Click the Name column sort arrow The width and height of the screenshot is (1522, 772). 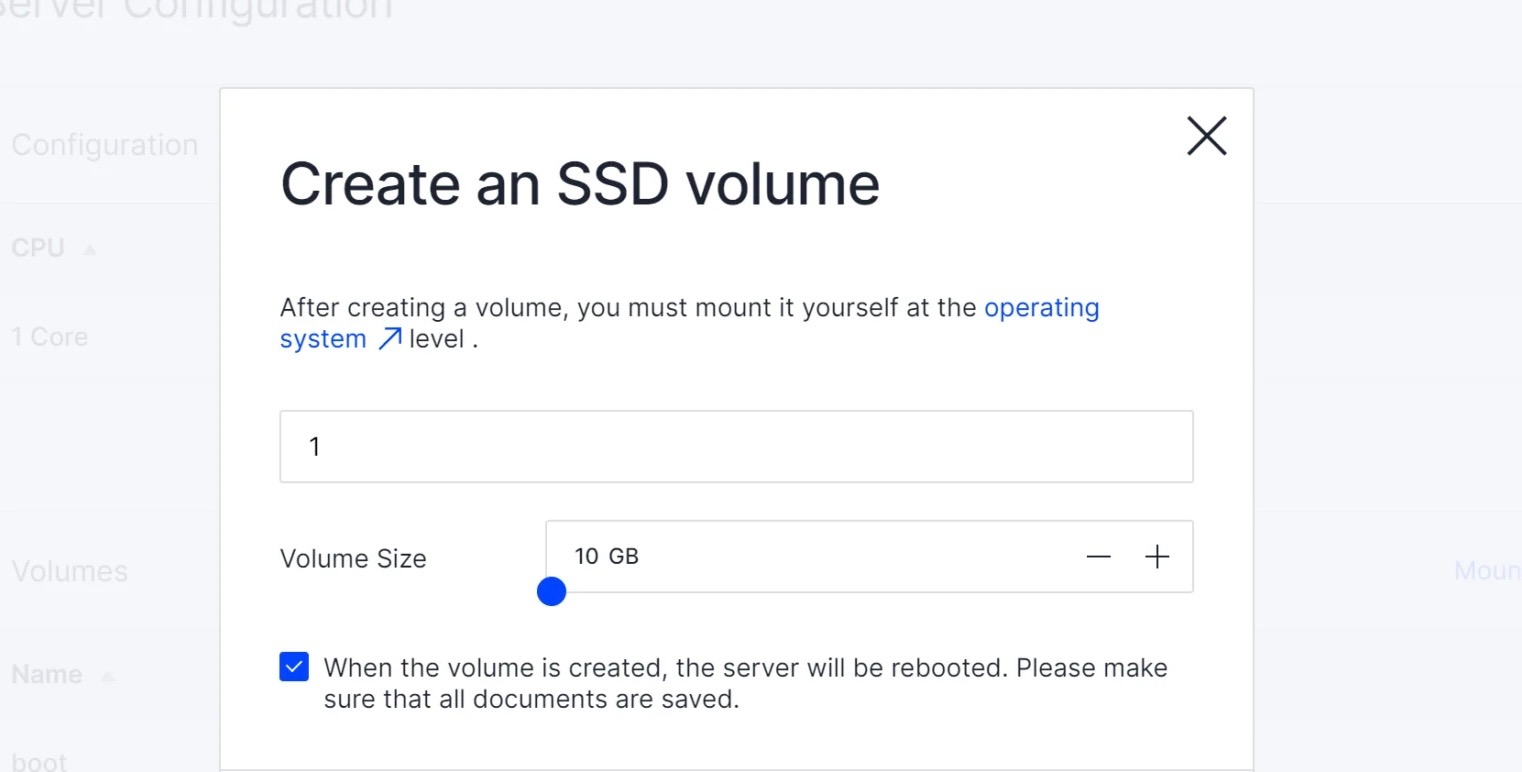(107, 676)
